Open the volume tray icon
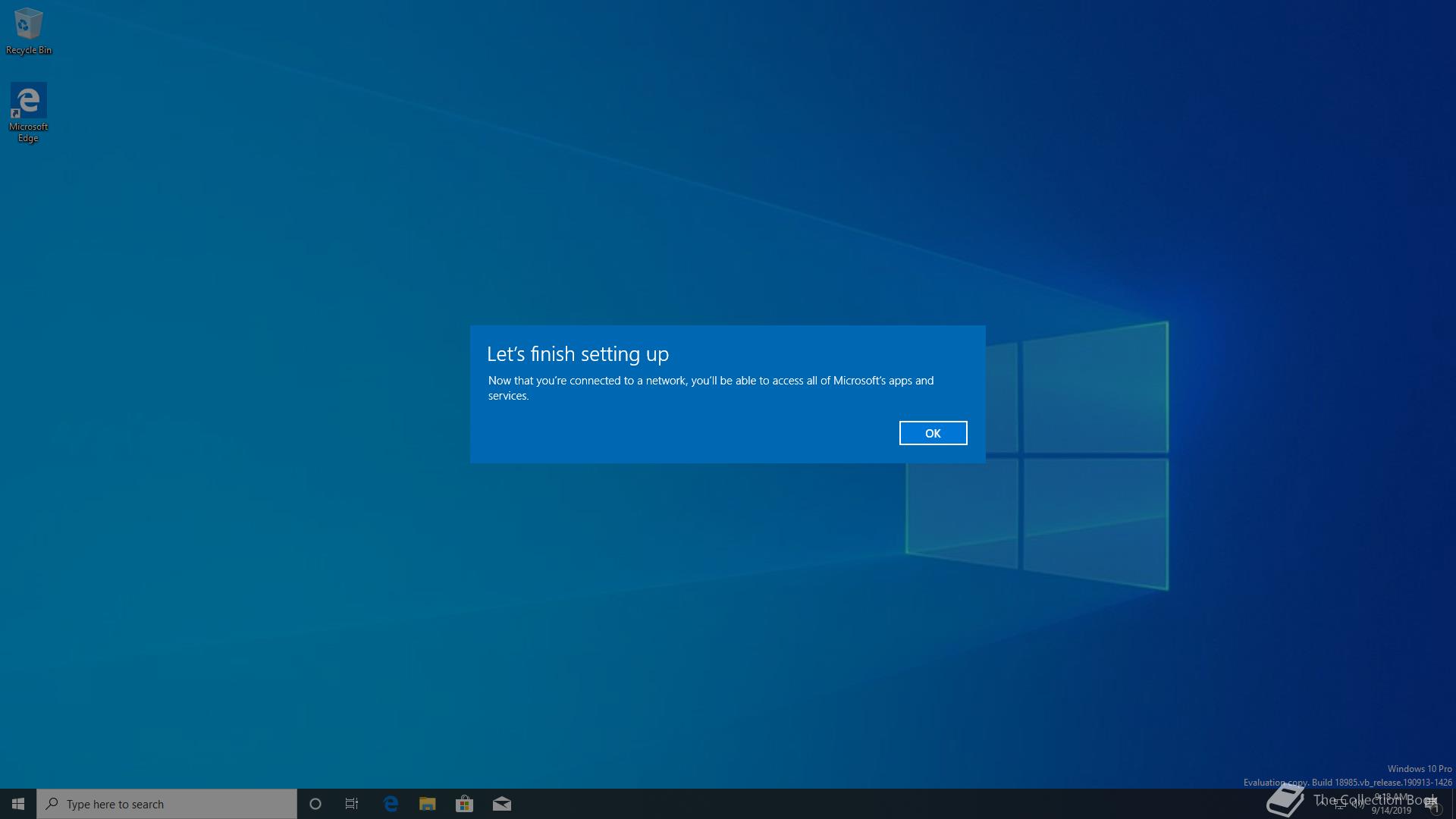This screenshot has width=1456, height=819. [1357, 804]
